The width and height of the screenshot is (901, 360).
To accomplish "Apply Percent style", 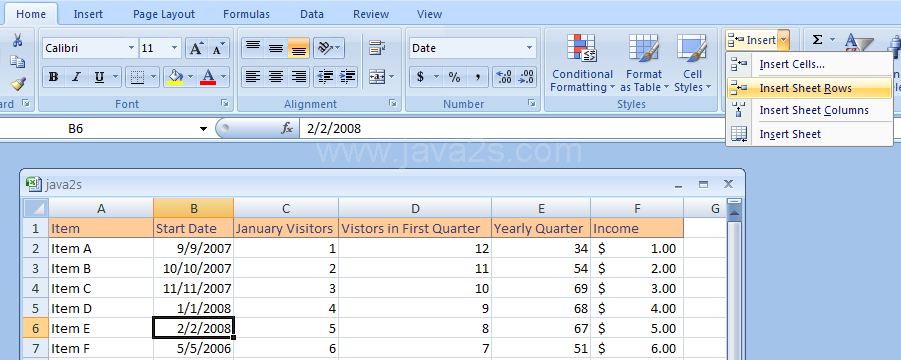I will pyautogui.click(x=455, y=77).
